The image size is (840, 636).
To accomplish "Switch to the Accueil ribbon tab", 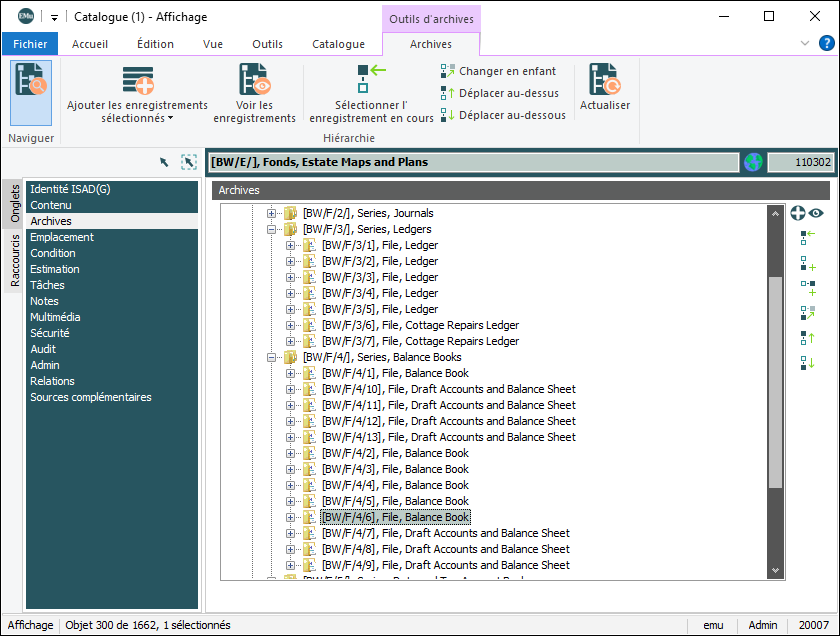I will coord(90,44).
